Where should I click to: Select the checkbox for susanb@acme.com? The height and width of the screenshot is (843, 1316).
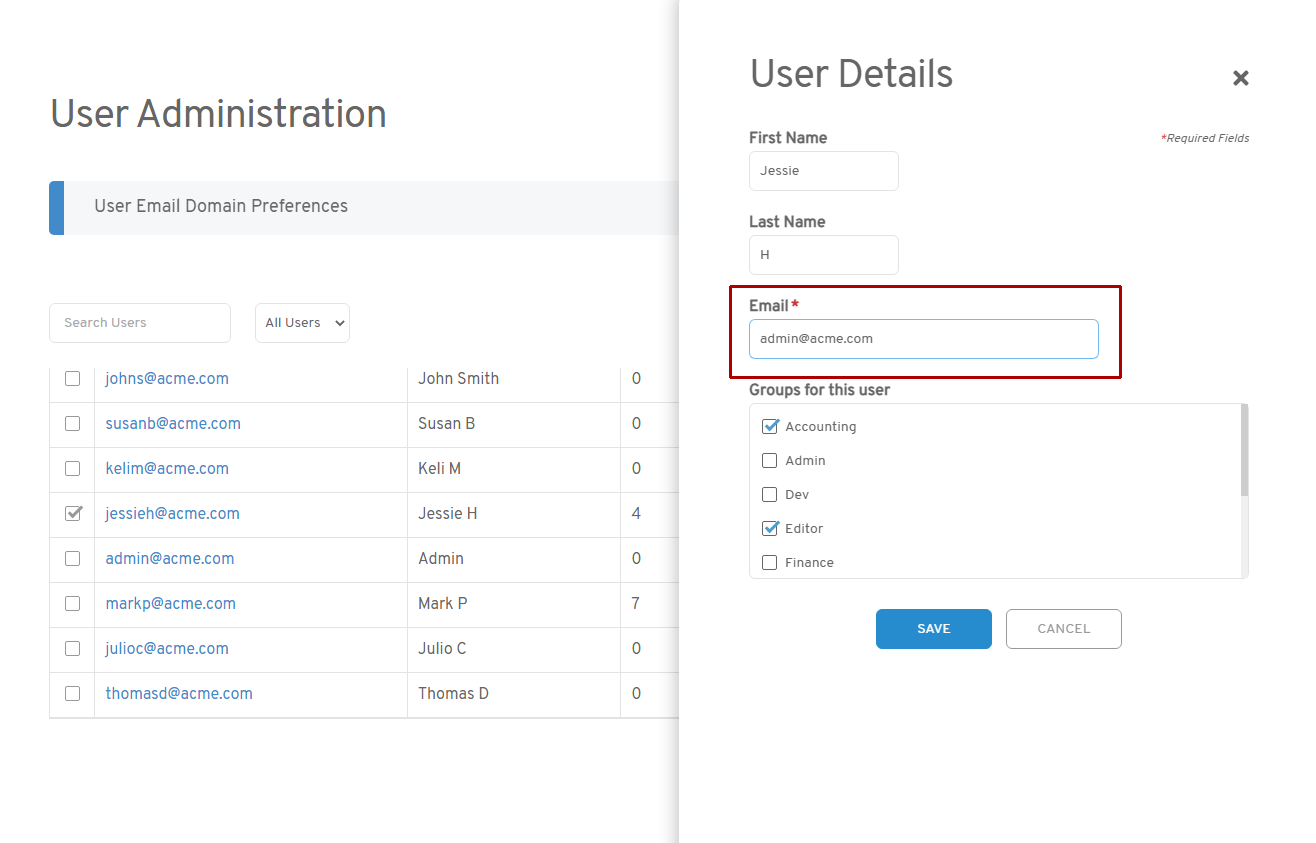tap(72, 424)
